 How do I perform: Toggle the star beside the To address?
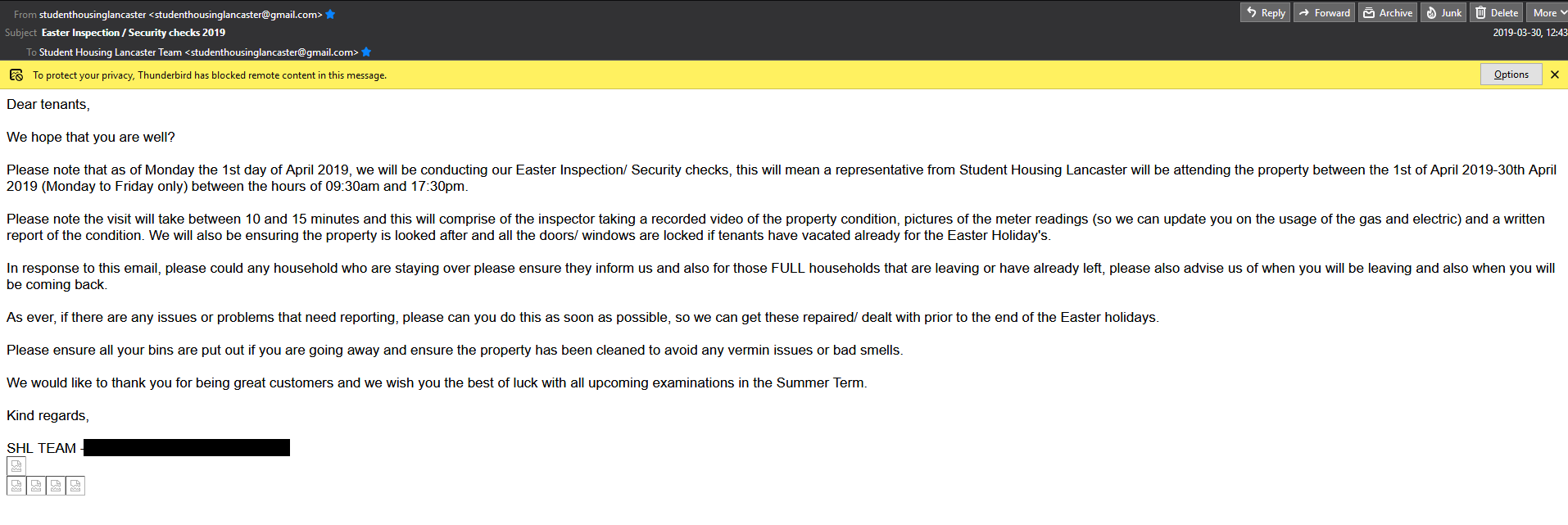(x=366, y=52)
